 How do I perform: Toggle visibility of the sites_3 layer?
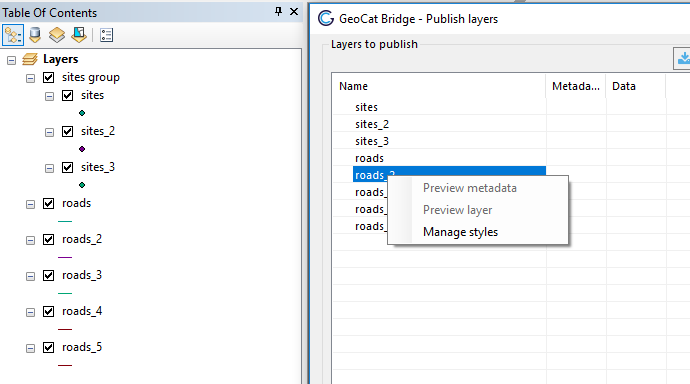(x=67, y=168)
